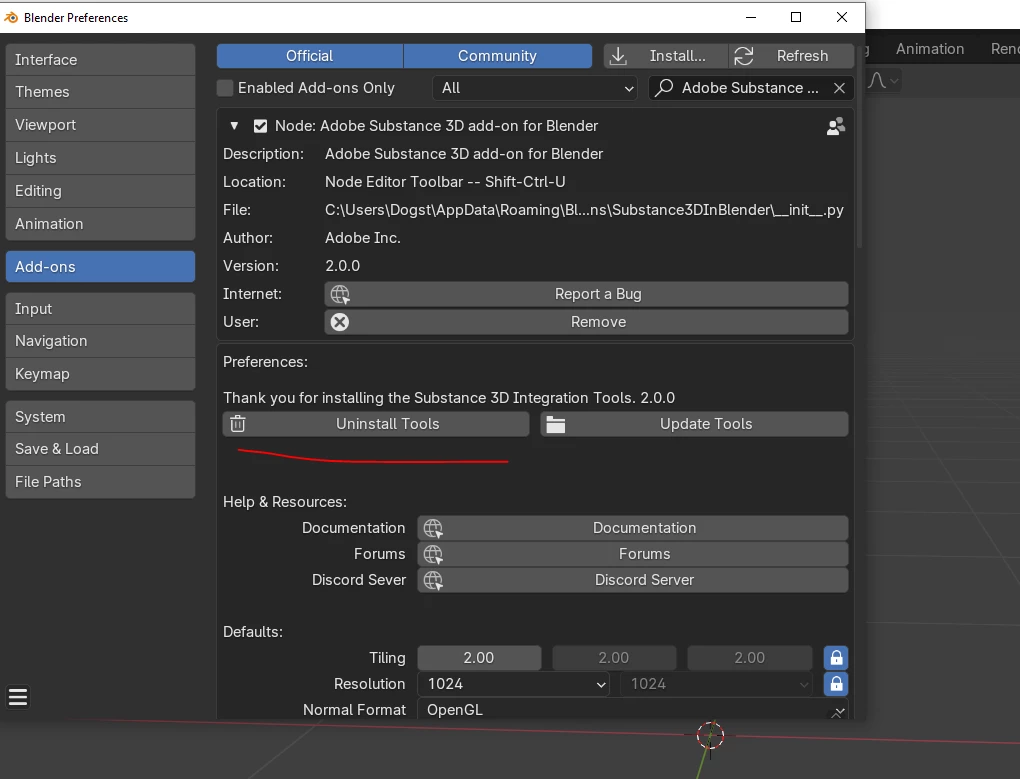
Task: Click the refresh arrows icon
Action: pos(744,56)
